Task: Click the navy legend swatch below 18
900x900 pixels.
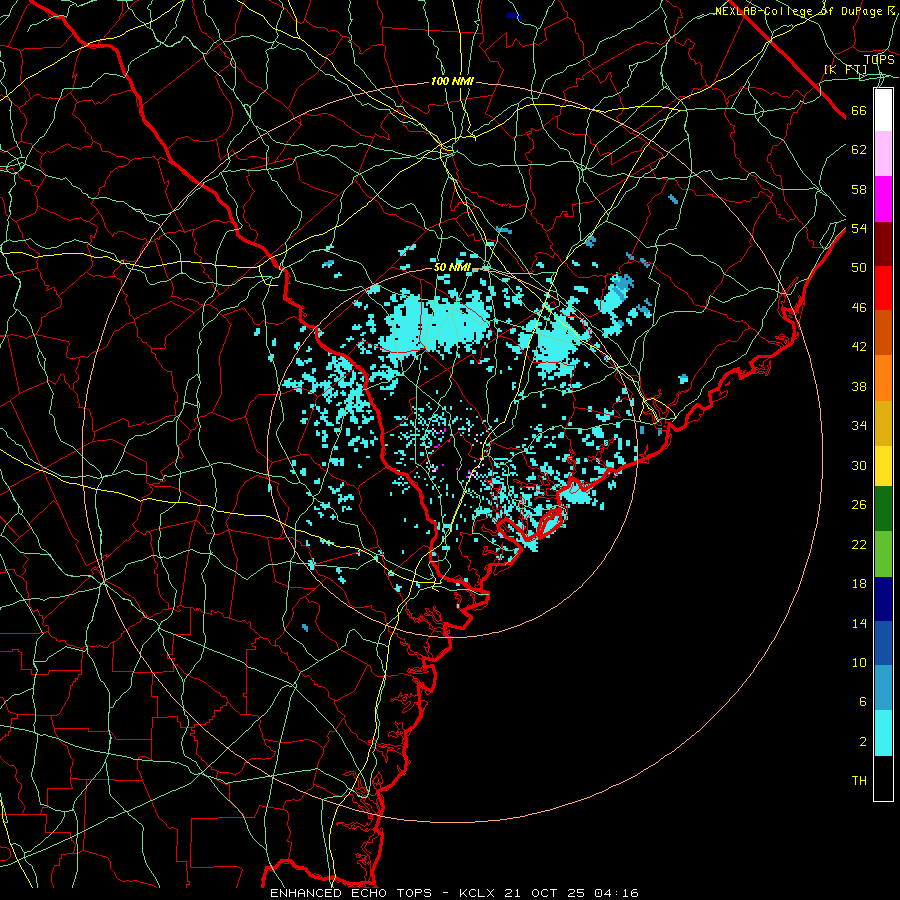Action: (883, 599)
